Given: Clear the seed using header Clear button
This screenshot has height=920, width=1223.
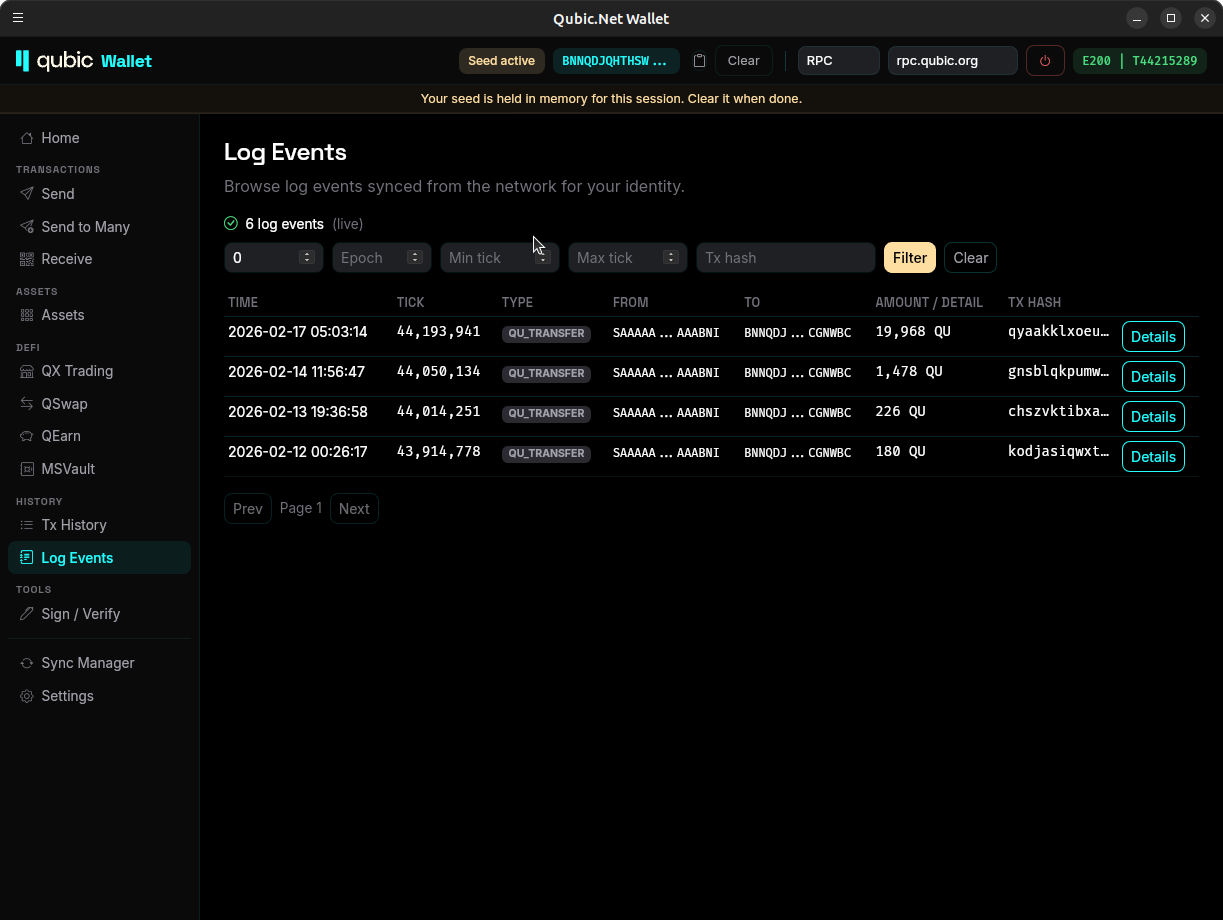Looking at the screenshot, I should (x=743, y=61).
